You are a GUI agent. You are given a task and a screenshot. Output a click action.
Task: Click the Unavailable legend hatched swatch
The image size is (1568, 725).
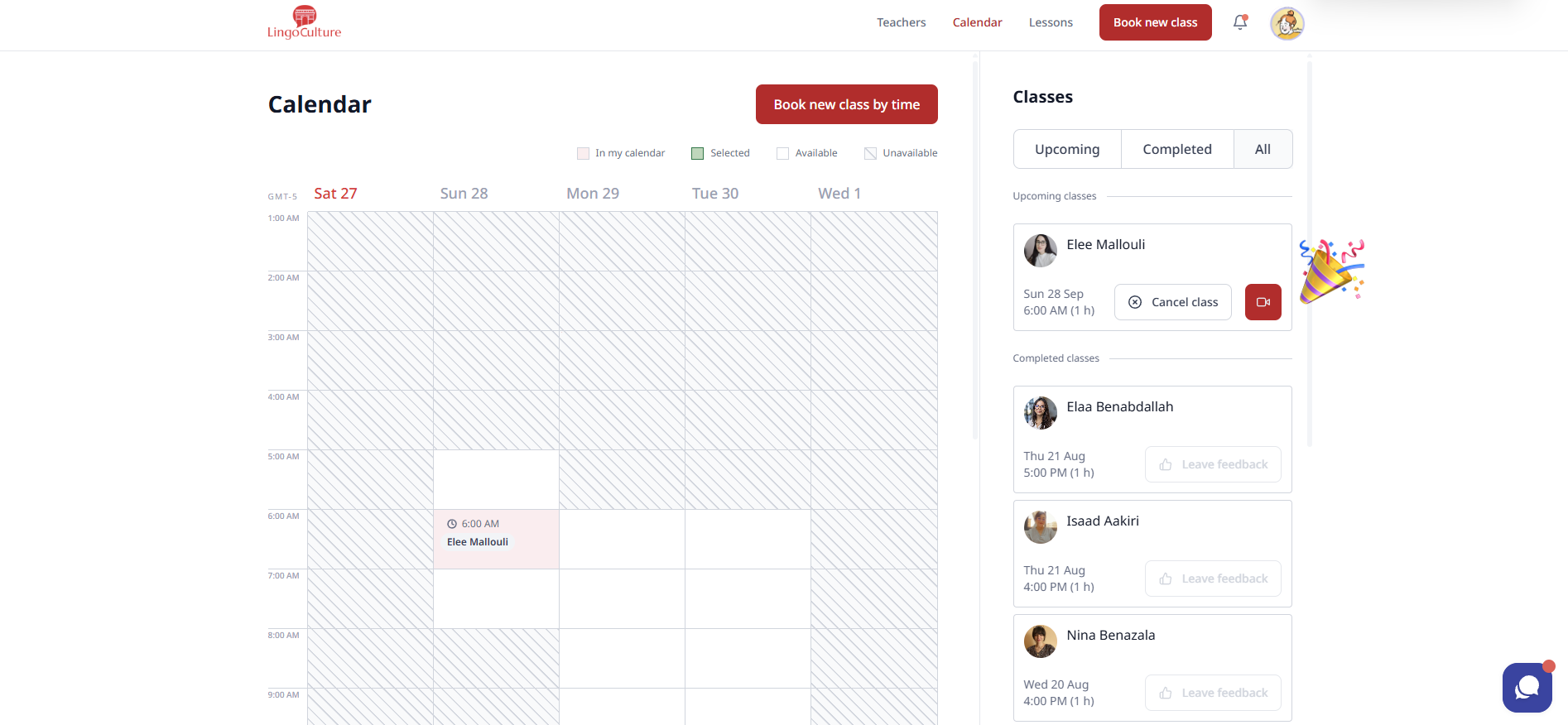pos(870,153)
